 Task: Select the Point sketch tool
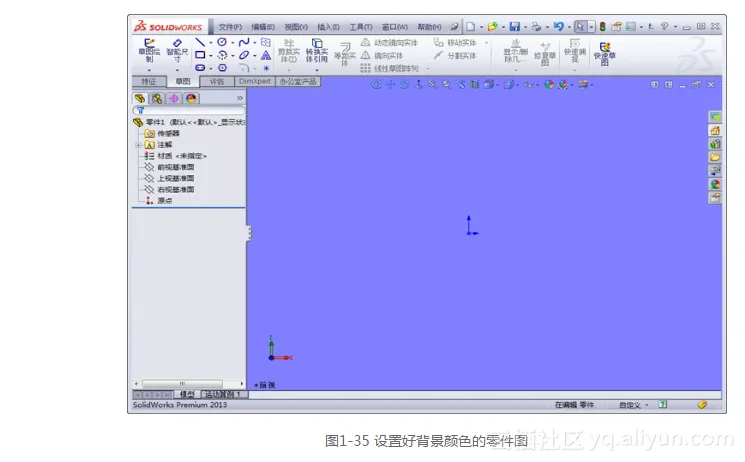266,68
